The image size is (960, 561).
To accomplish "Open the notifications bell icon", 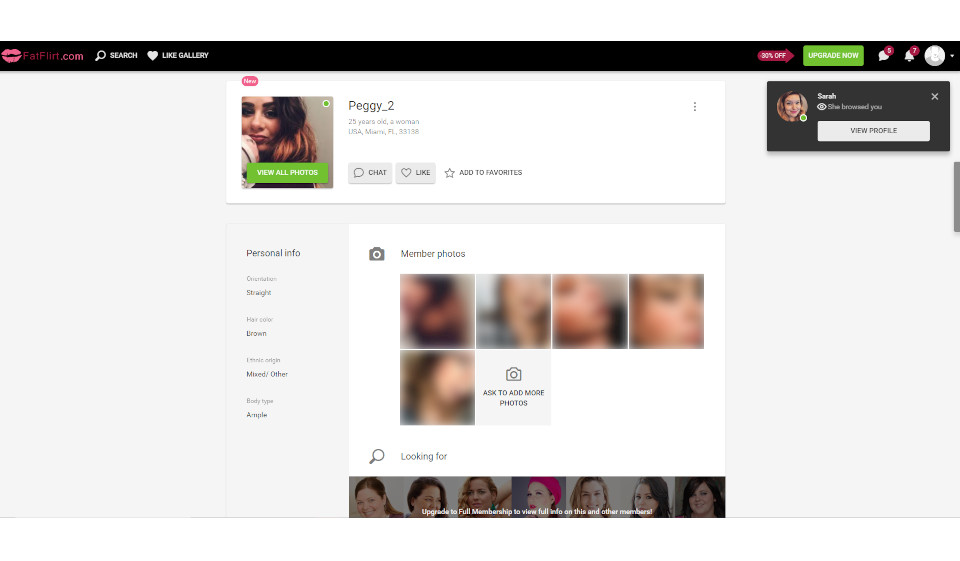I will [x=909, y=56].
